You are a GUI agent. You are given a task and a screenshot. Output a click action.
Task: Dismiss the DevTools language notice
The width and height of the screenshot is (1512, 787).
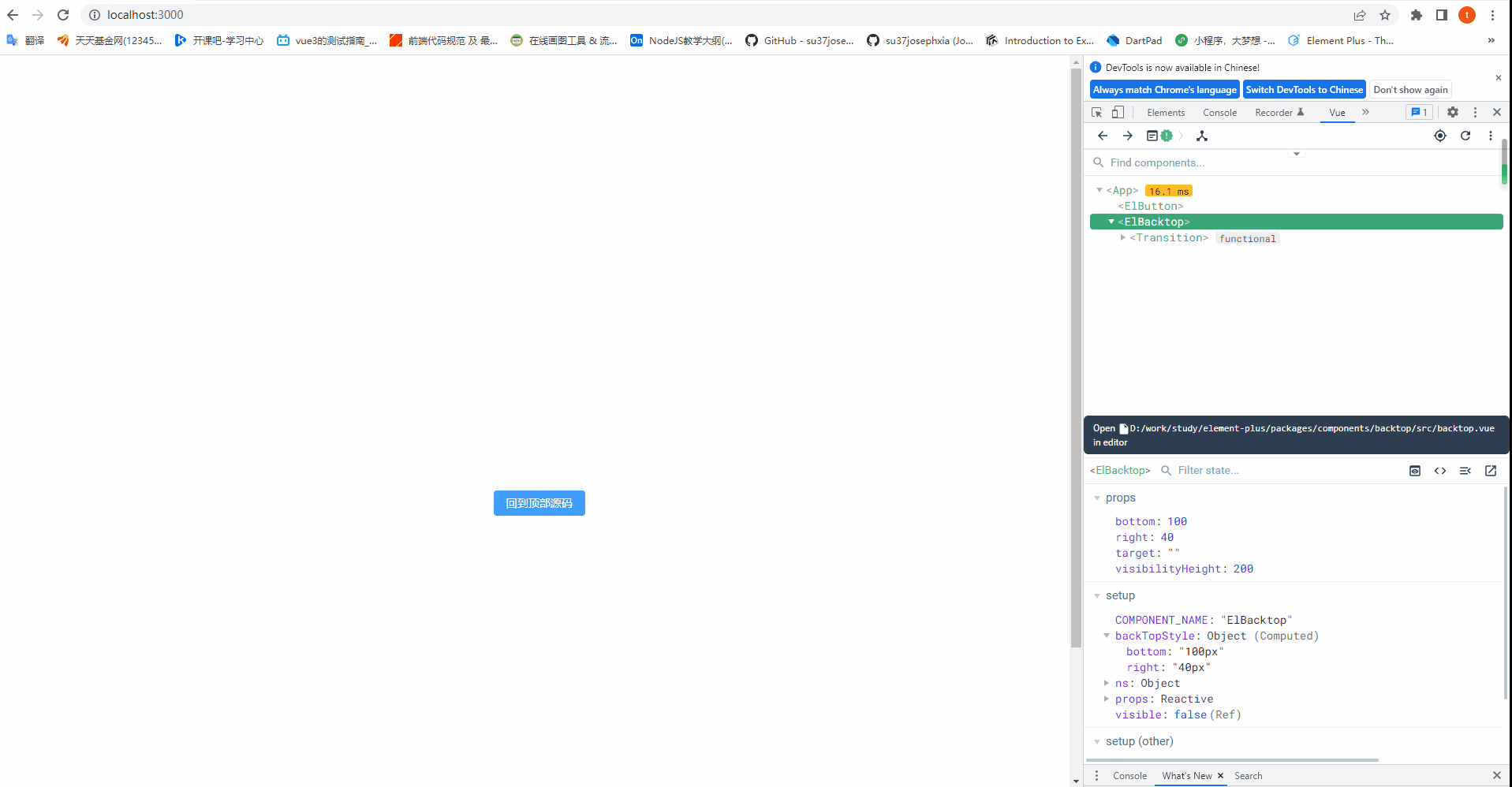[1498, 77]
